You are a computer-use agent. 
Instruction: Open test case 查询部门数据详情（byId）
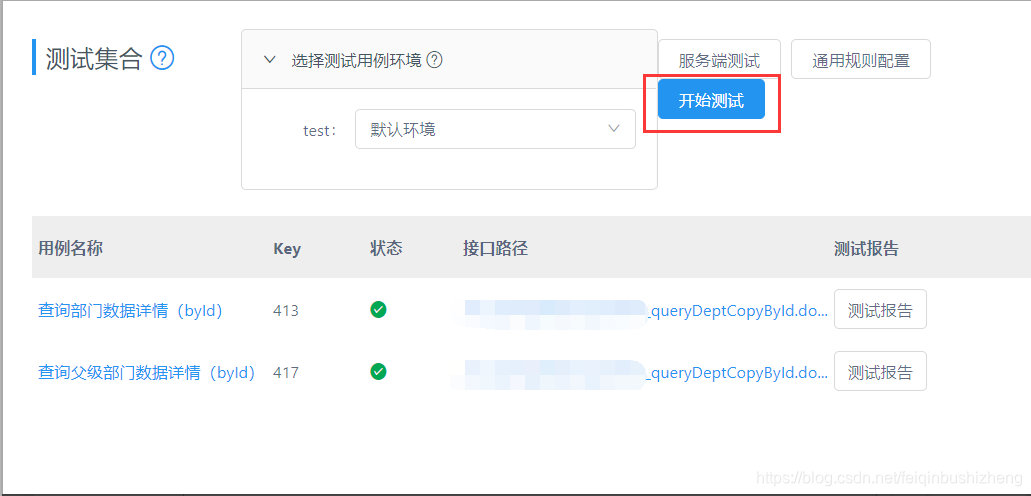click(131, 310)
